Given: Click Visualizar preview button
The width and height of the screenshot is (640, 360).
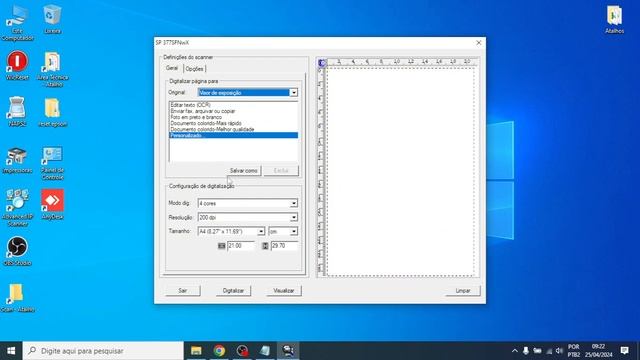Looking at the screenshot, I should coord(284,291).
